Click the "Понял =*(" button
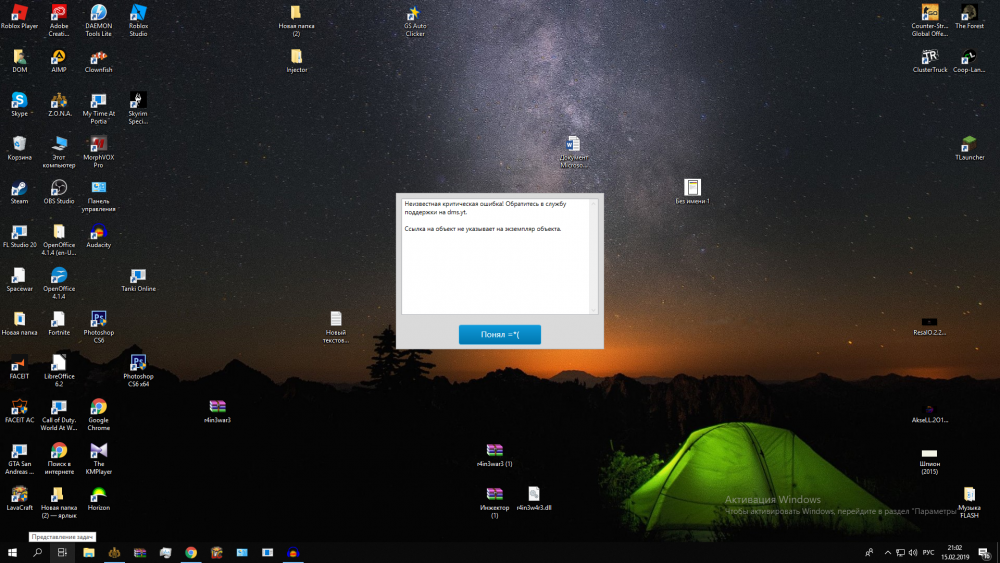This screenshot has height=563, width=1000. point(500,335)
